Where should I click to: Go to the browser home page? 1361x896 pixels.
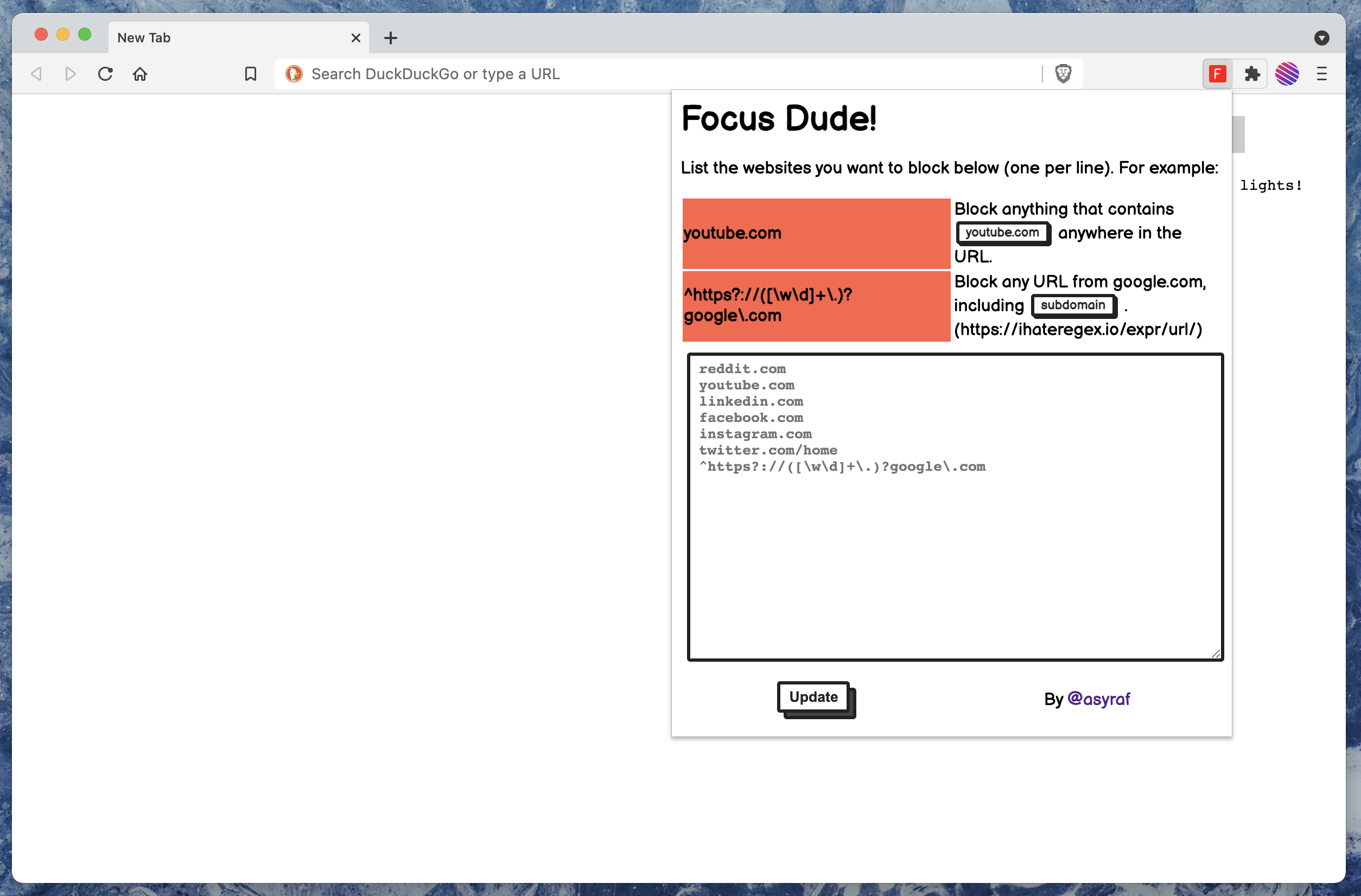pyautogui.click(x=140, y=74)
